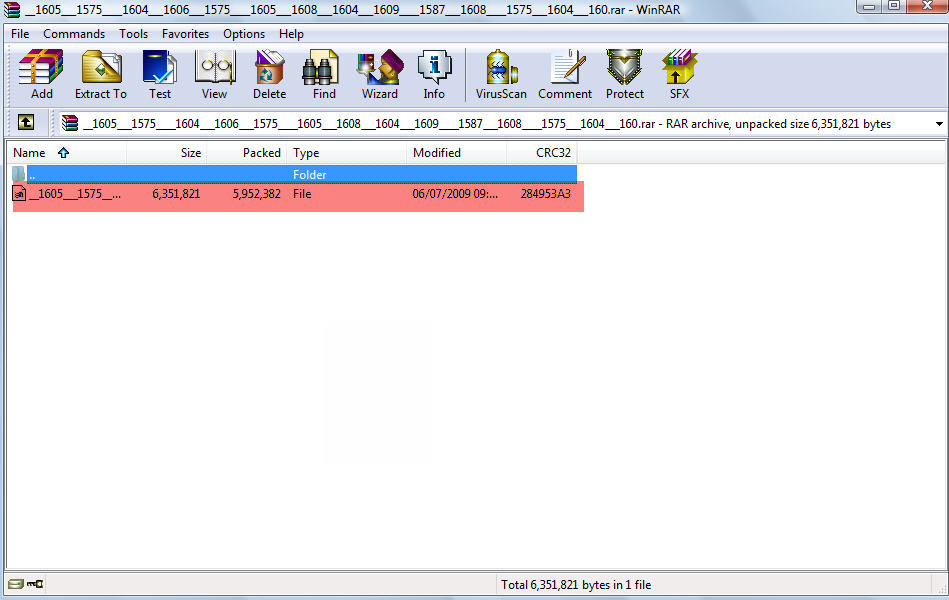Image resolution: width=949 pixels, height=600 pixels.
Task: Open the Options menu
Action: (244, 34)
